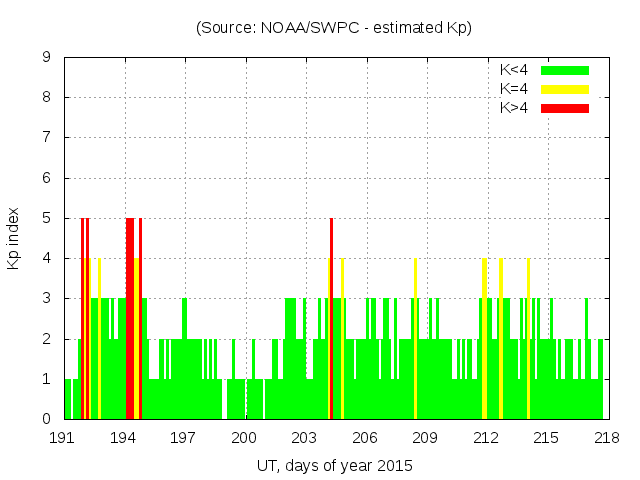
Task: Click the red Kp=5 bar near day 204
Action: coord(331,320)
